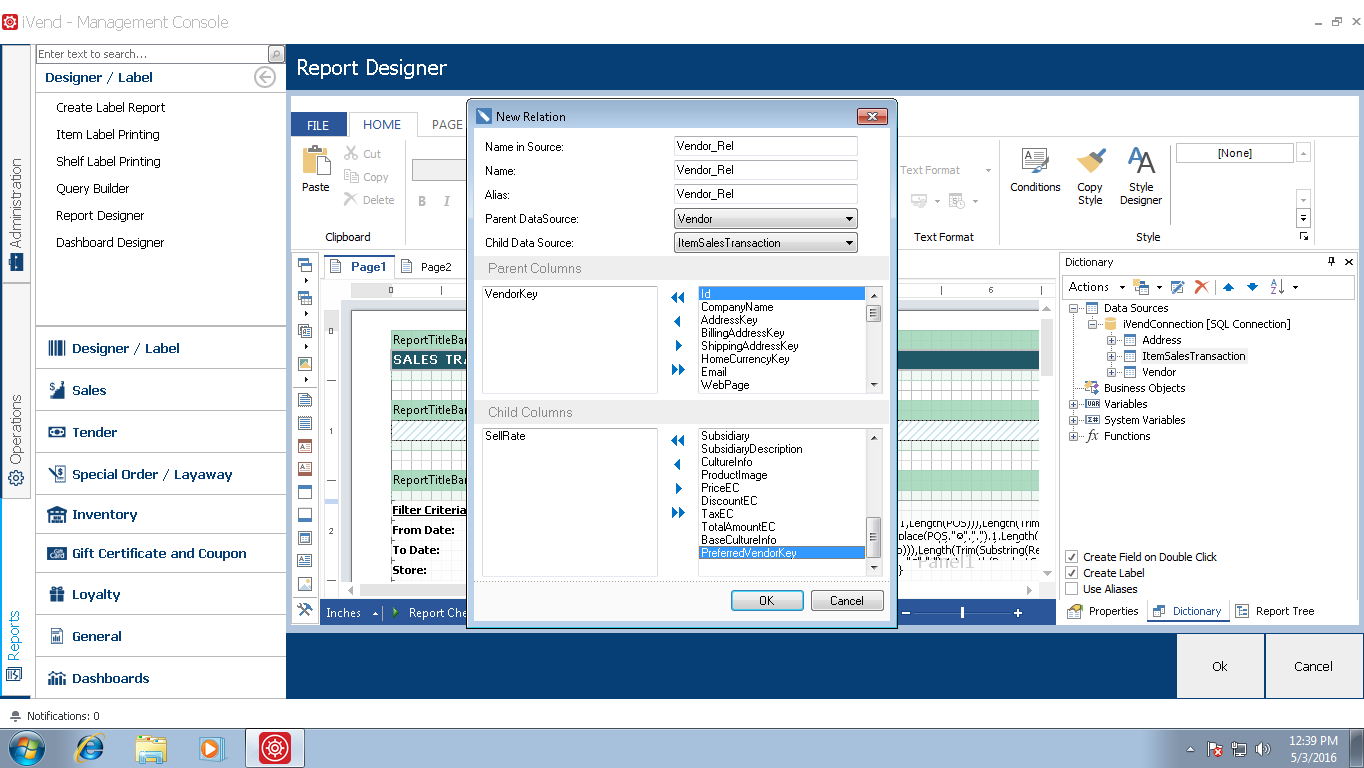Open the Inches units dropdown
This screenshot has height=768, width=1364.
[353, 613]
